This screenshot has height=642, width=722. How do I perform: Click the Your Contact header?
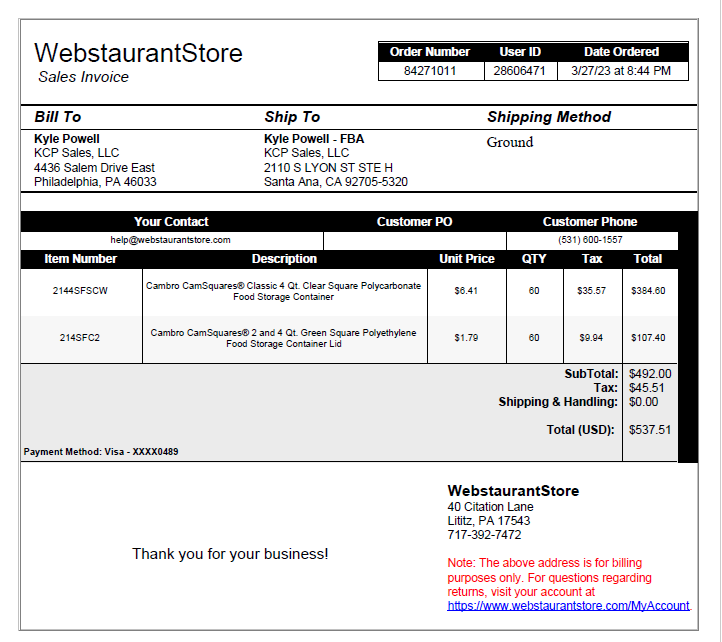171,222
